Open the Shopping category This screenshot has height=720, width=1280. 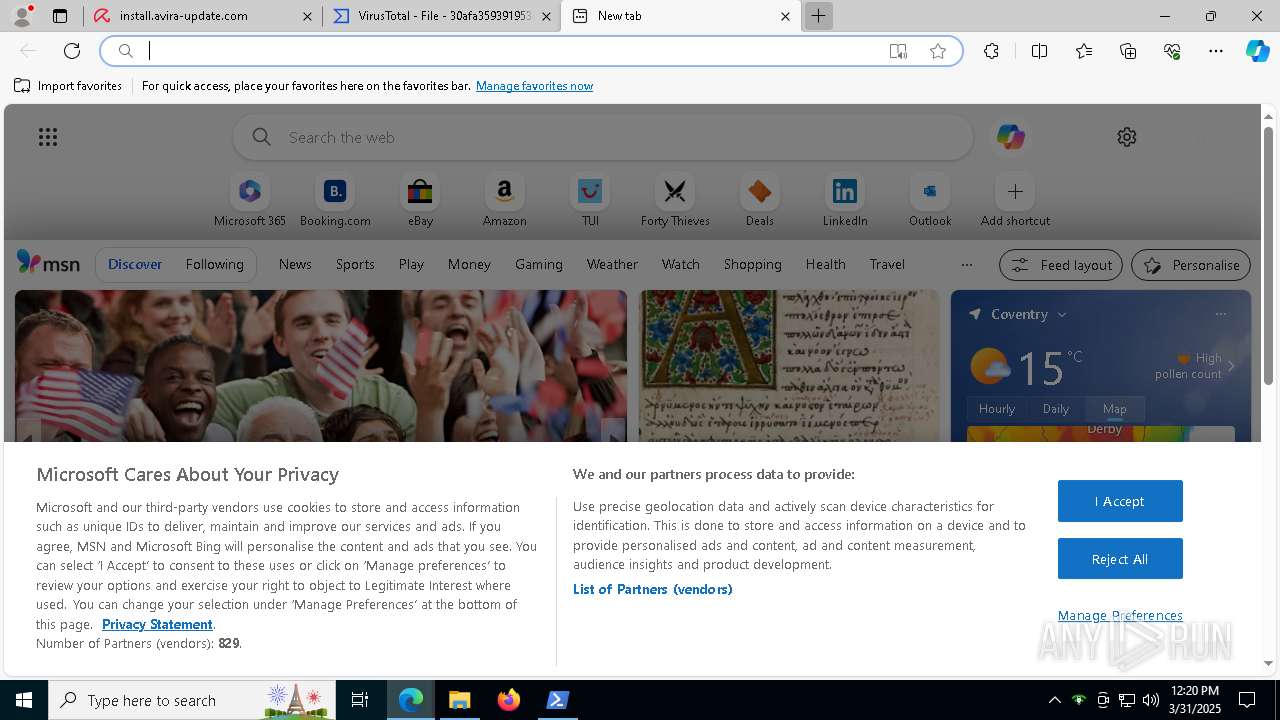pos(753,264)
